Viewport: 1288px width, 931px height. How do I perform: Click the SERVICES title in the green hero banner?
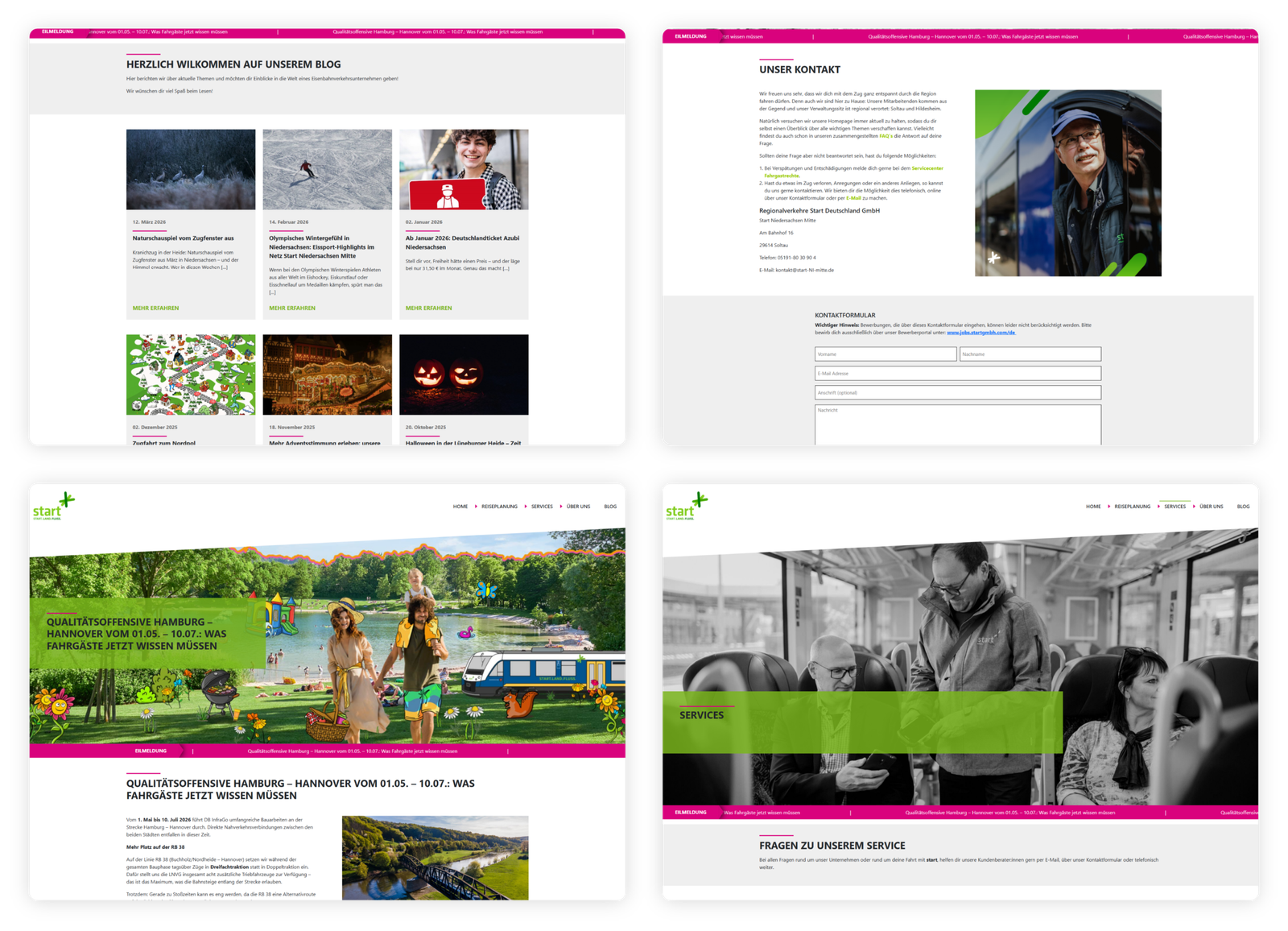click(701, 715)
